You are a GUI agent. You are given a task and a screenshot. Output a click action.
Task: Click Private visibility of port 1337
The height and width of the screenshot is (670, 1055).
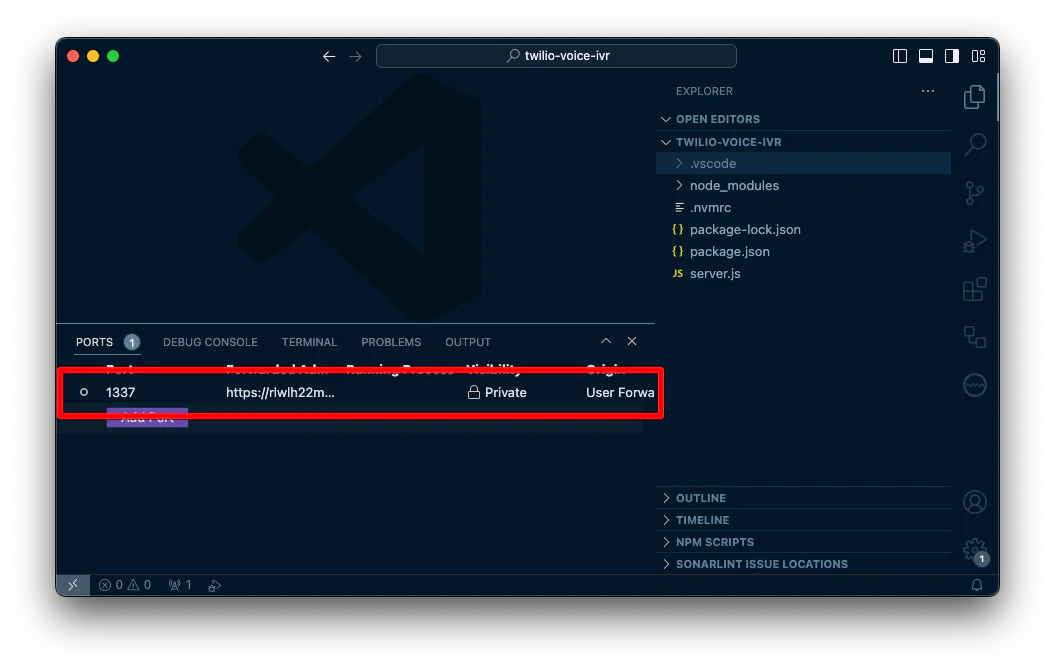pos(497,392)
